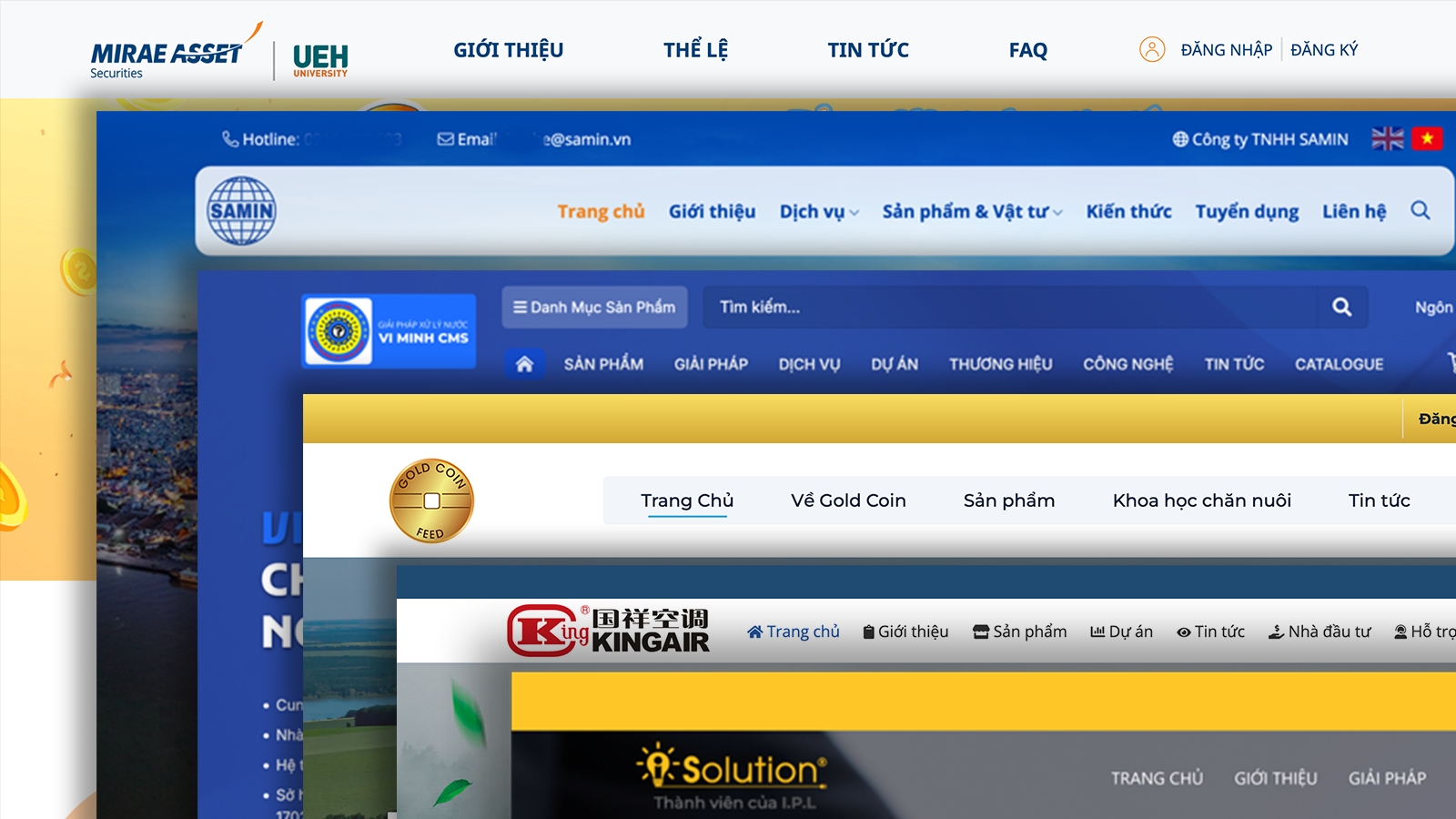Image resolution: width=1456 pixels, height=819 pixels.
Task: Click the Tuyển dụng navigation link
Action: tap(1247, 211)
